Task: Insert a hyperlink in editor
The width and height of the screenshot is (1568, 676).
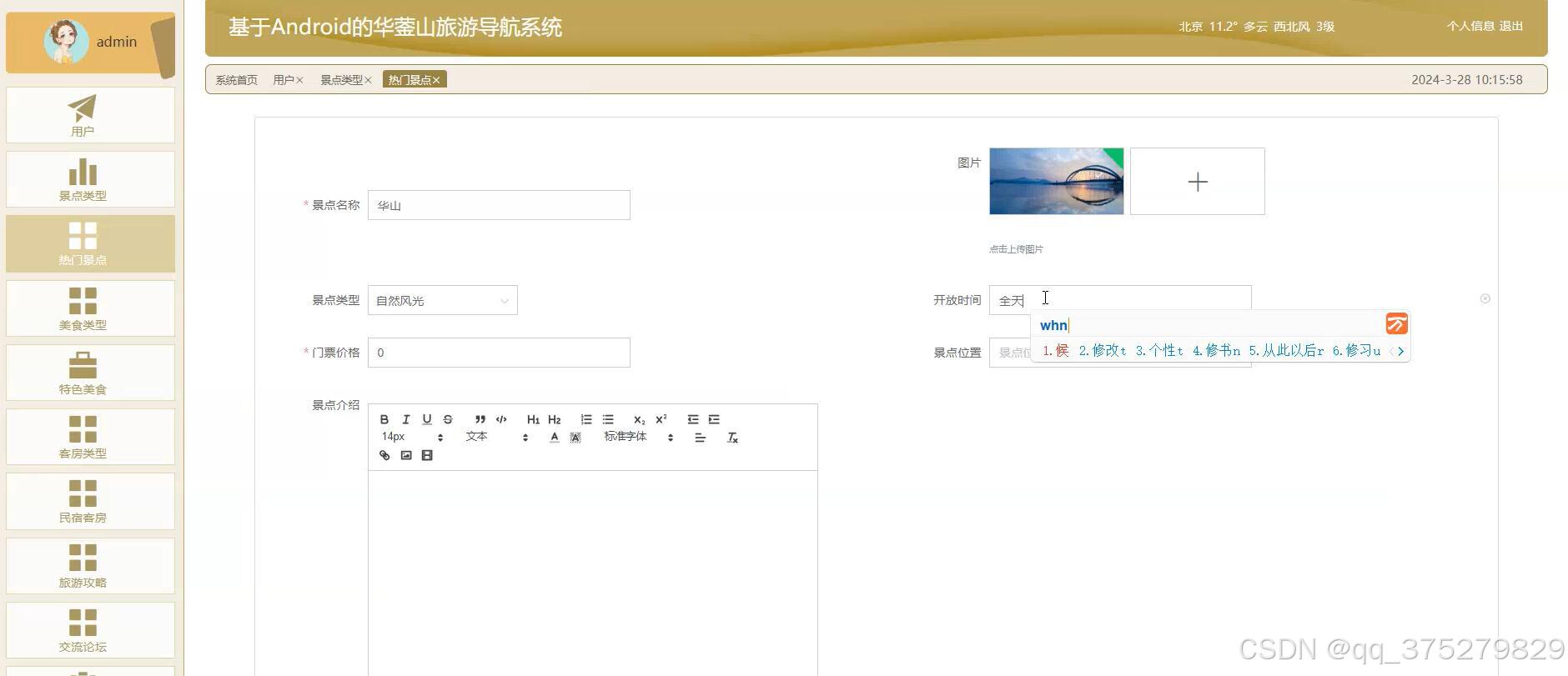Action: pos(384,455)
